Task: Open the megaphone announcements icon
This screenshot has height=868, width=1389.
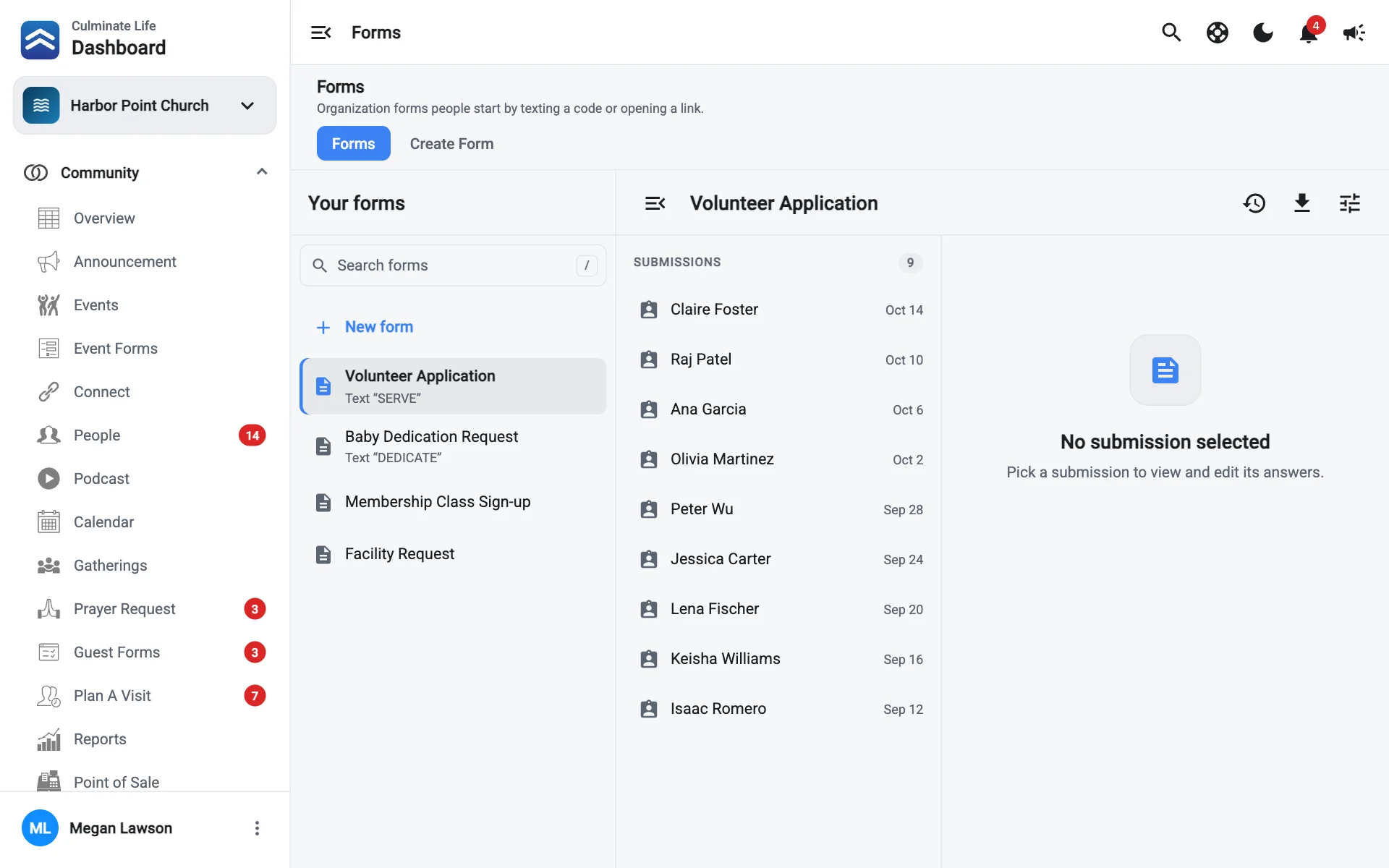Action: [1354, 33]
